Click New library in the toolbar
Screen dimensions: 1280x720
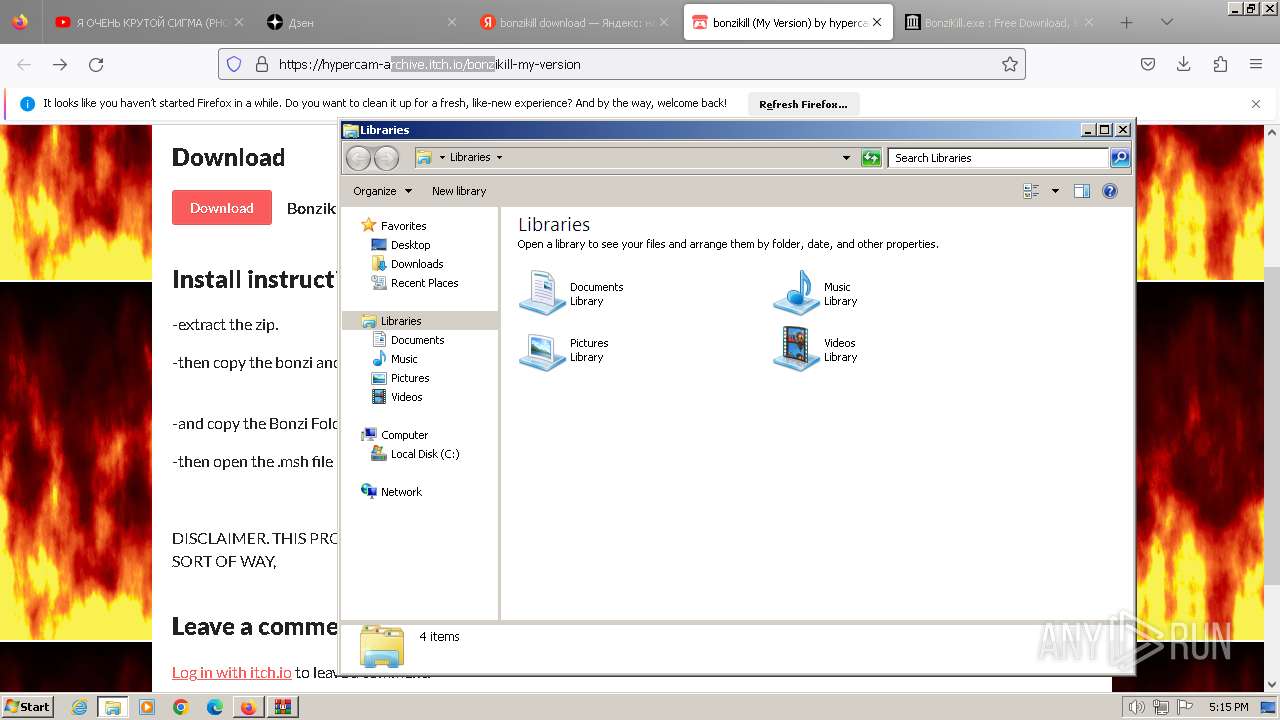(x=459, y=191)
